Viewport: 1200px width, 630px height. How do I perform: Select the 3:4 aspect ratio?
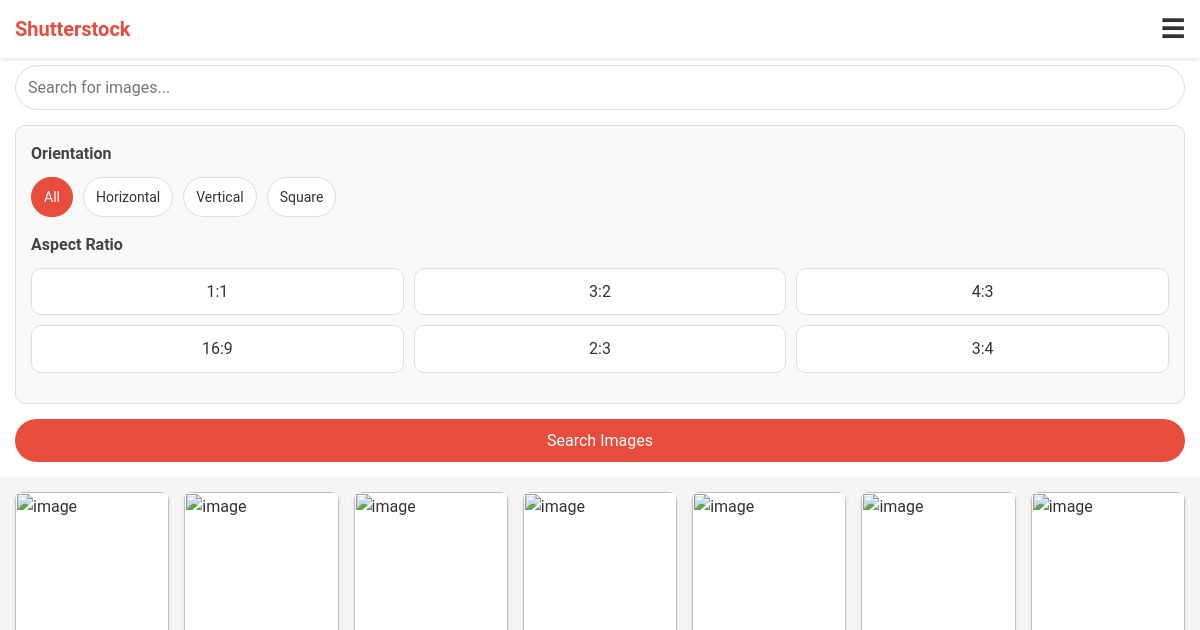click(982, 348)
